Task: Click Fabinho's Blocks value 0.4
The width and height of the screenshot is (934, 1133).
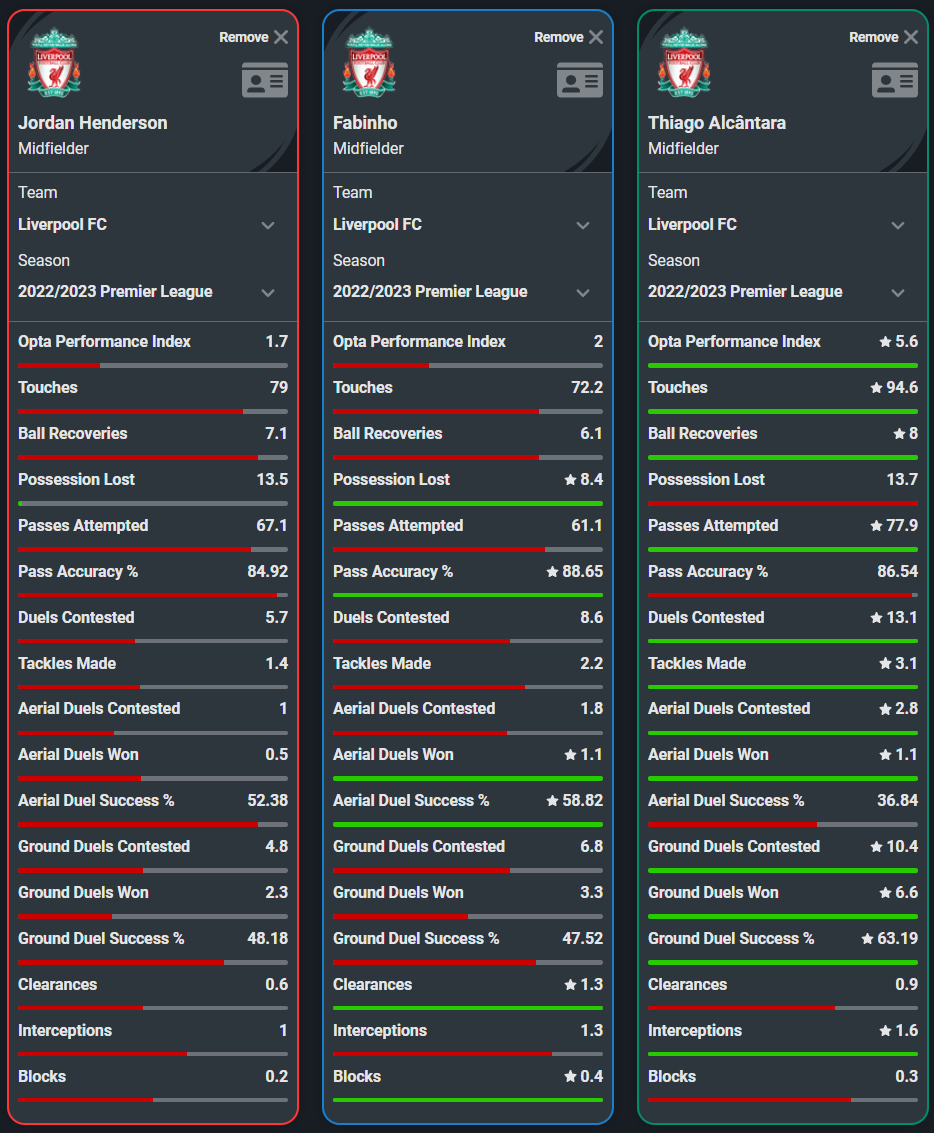Action: pos(592,1077)
